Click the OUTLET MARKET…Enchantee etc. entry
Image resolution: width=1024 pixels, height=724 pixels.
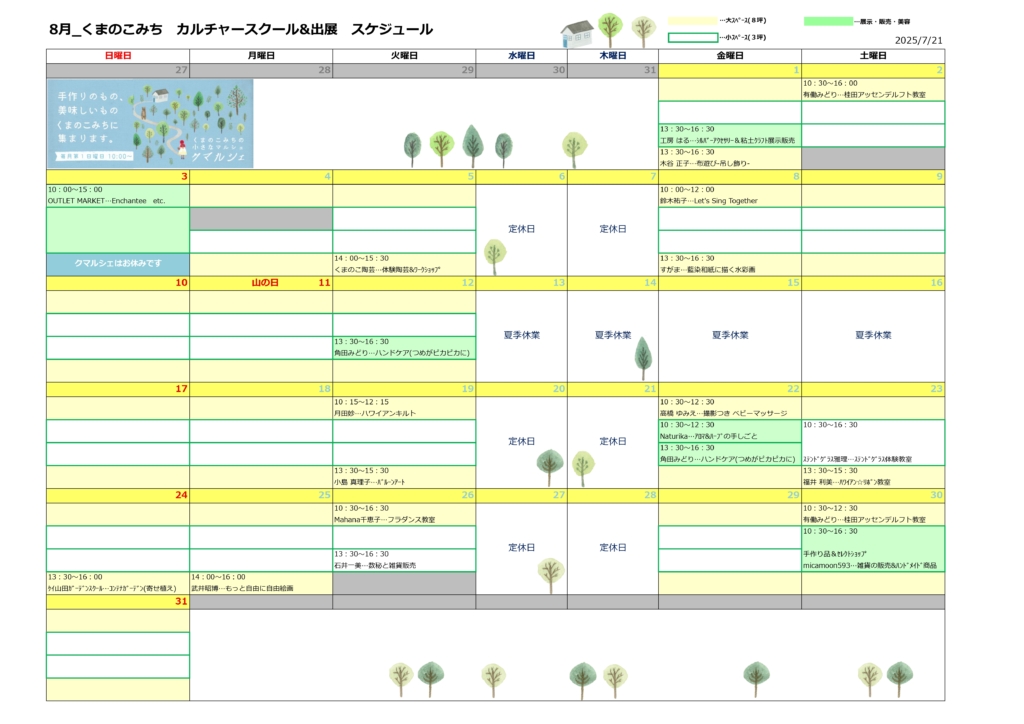point(106,201)
